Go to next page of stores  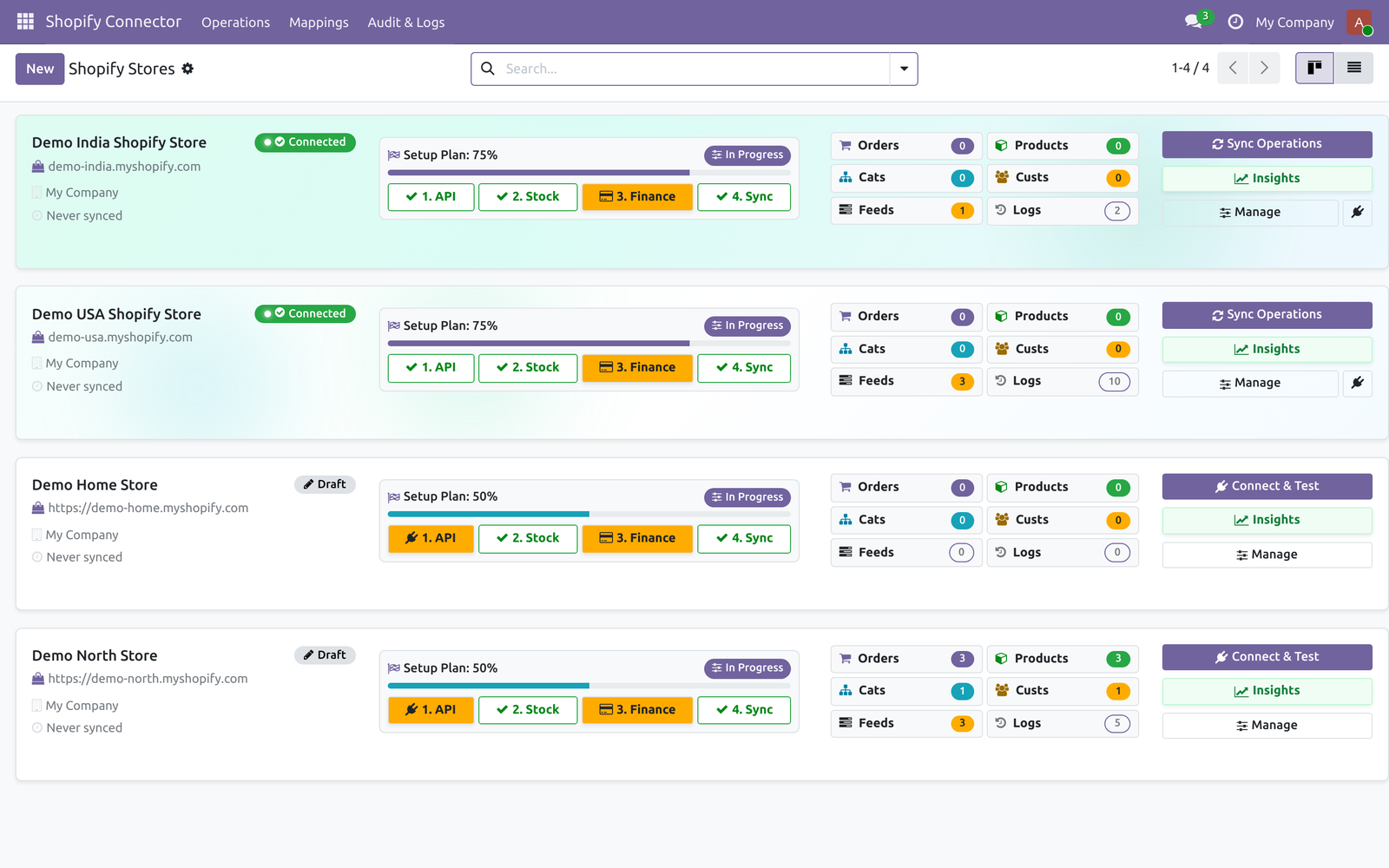(x=1264, y=68)
